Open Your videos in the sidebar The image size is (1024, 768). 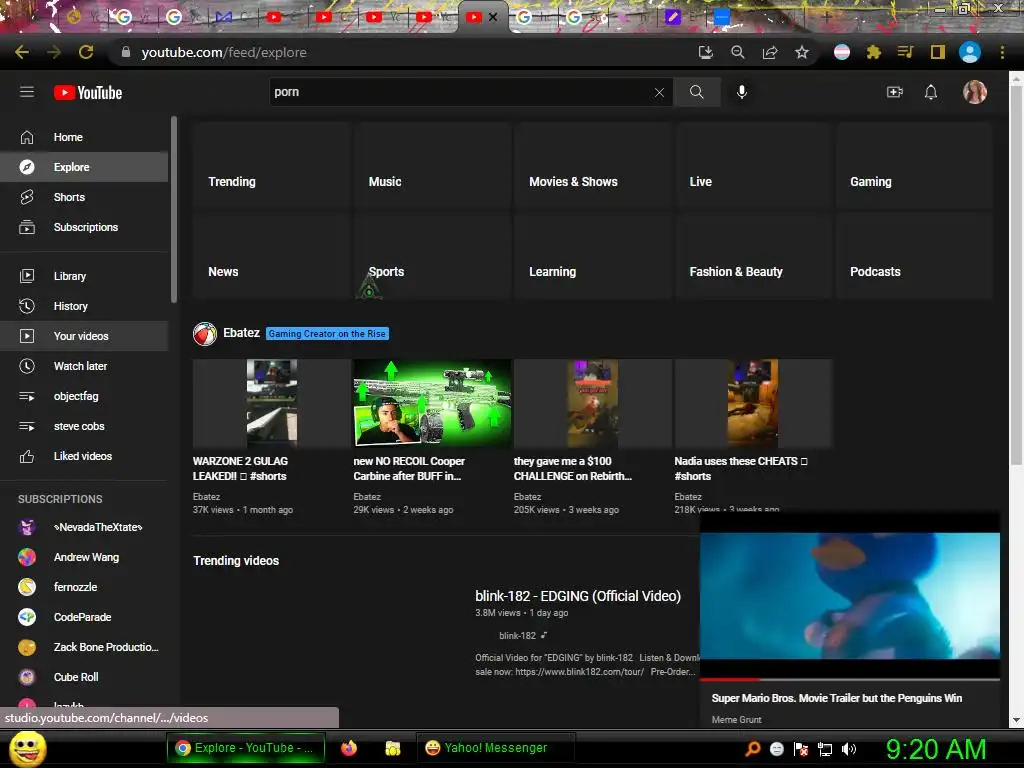(84, 336)
